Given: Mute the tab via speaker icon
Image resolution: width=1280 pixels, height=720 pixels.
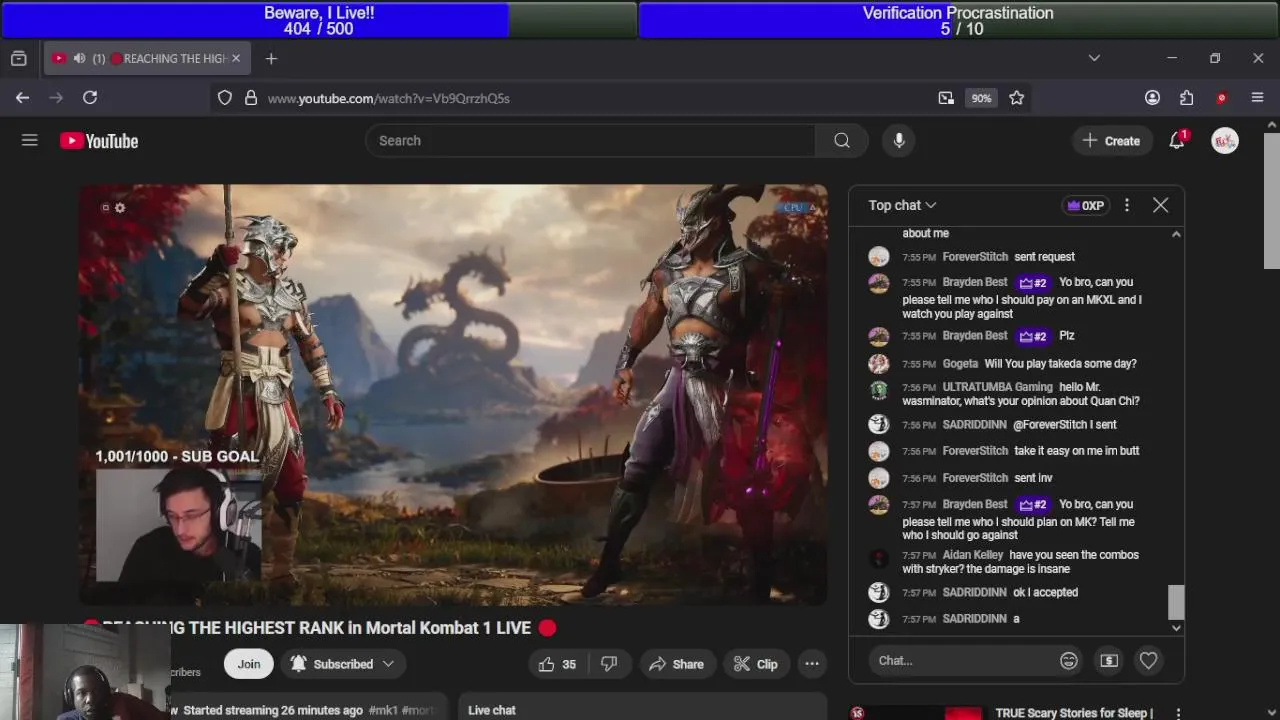Looking at the screenshot, I should pos(79,59).
